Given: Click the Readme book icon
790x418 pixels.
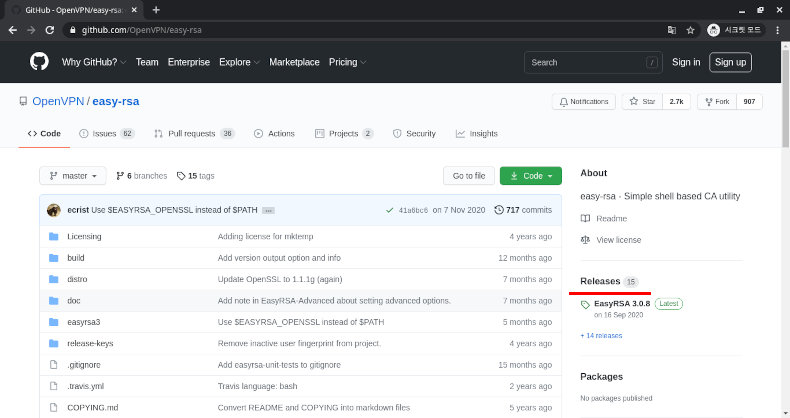Looking at the screenshot, I should coord(585,219).
